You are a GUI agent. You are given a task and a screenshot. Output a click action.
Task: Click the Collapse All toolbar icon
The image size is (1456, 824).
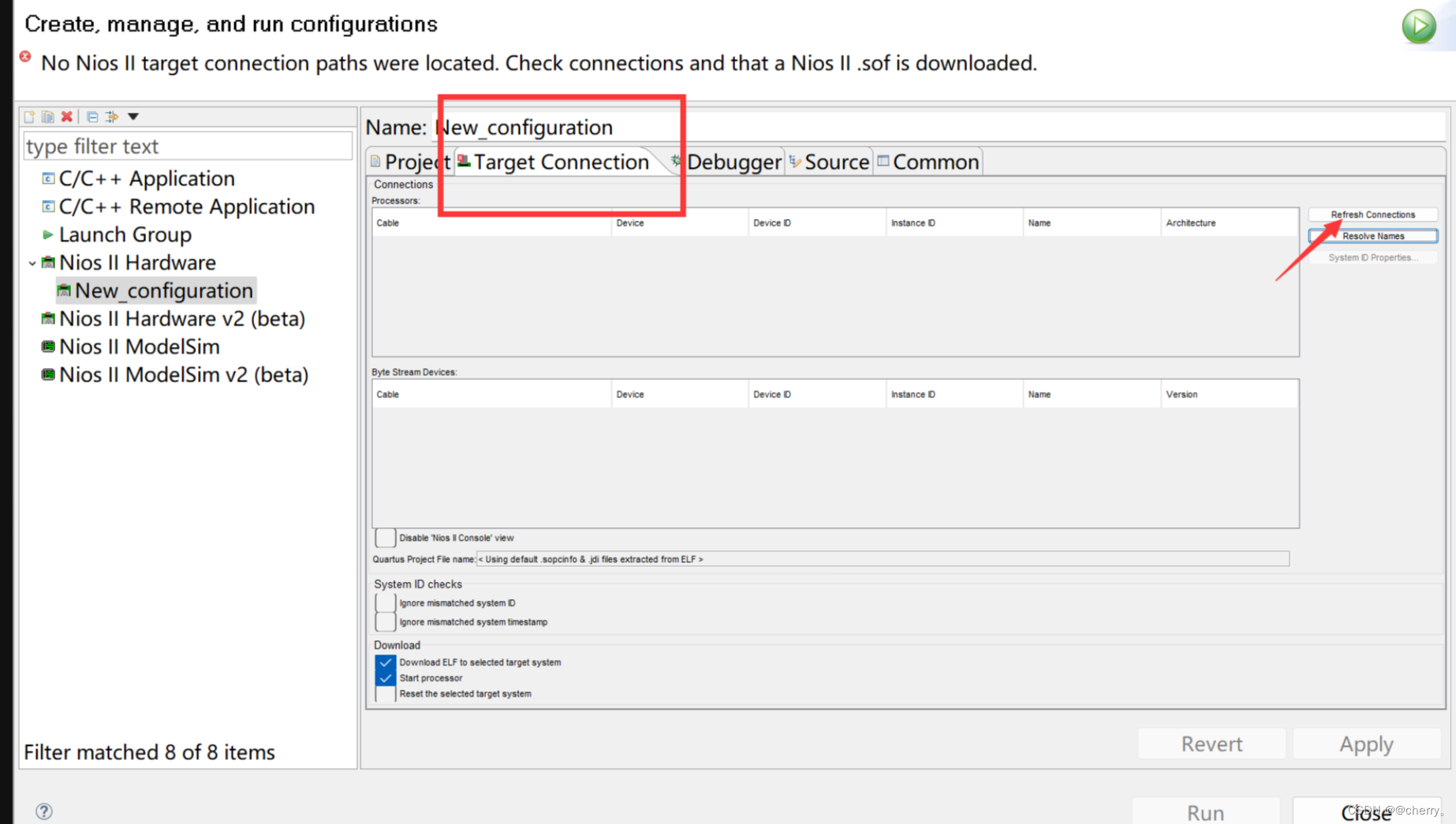[92, 117]
